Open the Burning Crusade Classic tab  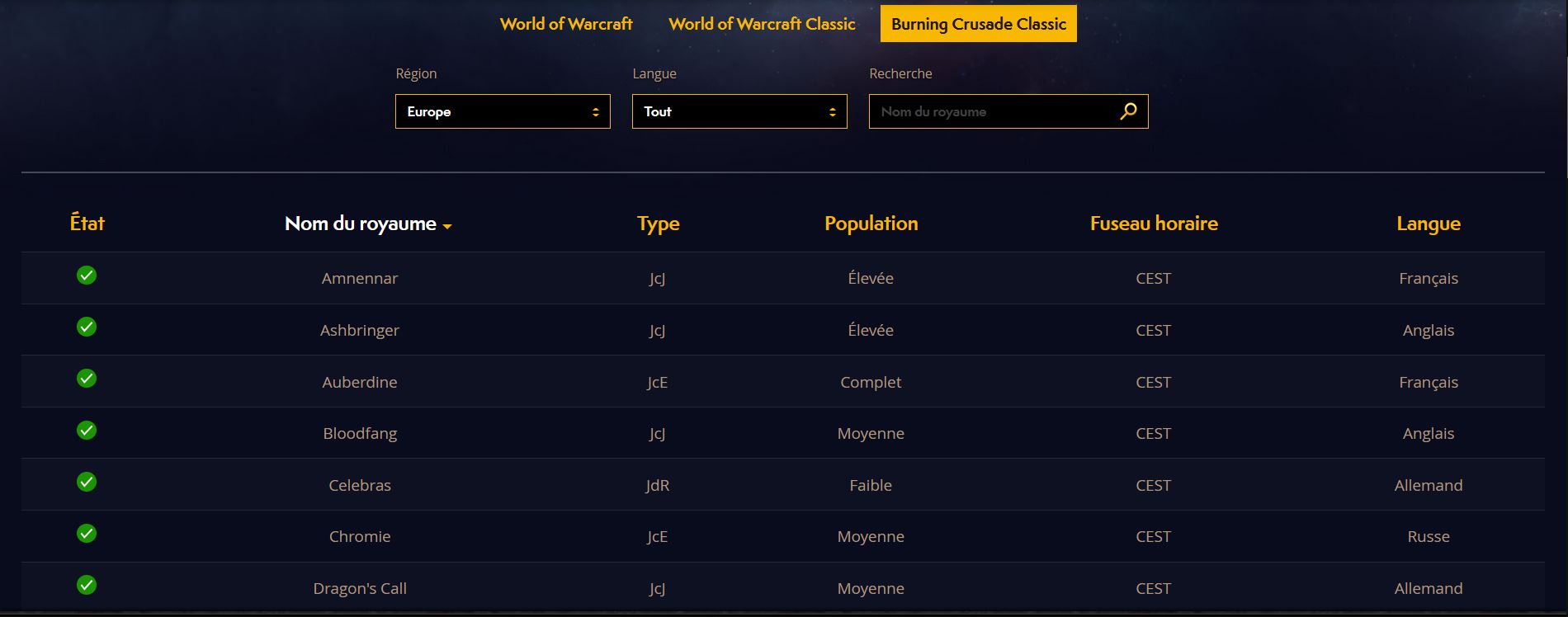(x=978, y=24)
